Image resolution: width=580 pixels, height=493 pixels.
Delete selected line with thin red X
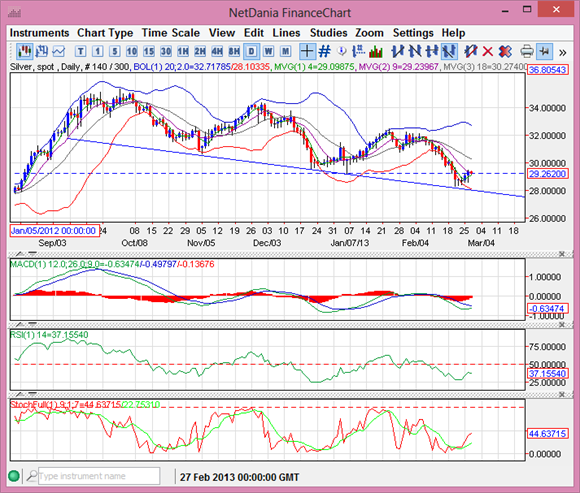point(488,51)
